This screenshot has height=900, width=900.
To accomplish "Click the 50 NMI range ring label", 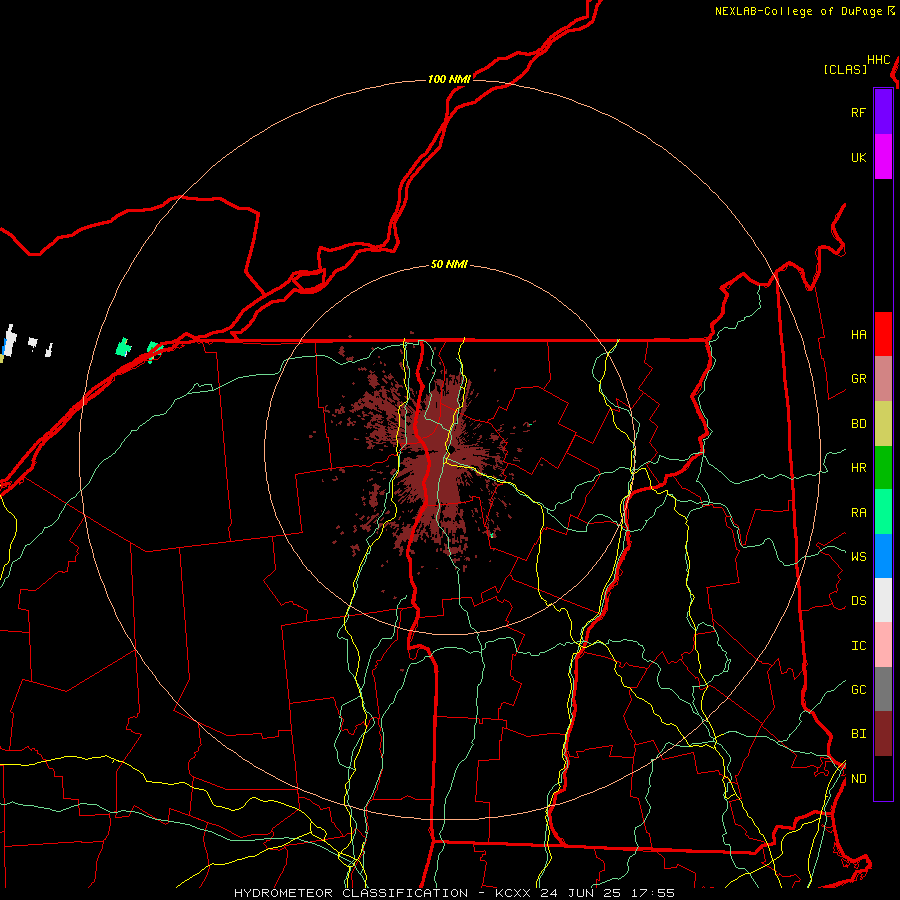I will click(449, 264).
